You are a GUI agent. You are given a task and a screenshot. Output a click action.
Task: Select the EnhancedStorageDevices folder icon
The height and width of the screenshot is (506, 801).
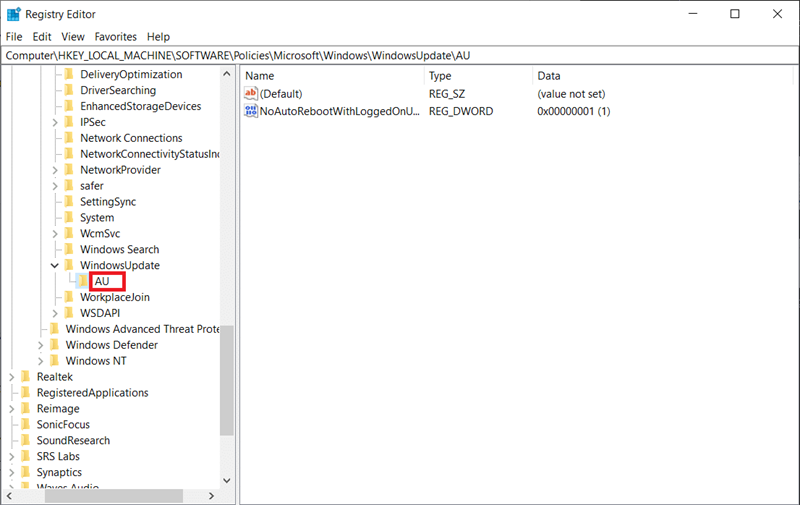point(69,106)
